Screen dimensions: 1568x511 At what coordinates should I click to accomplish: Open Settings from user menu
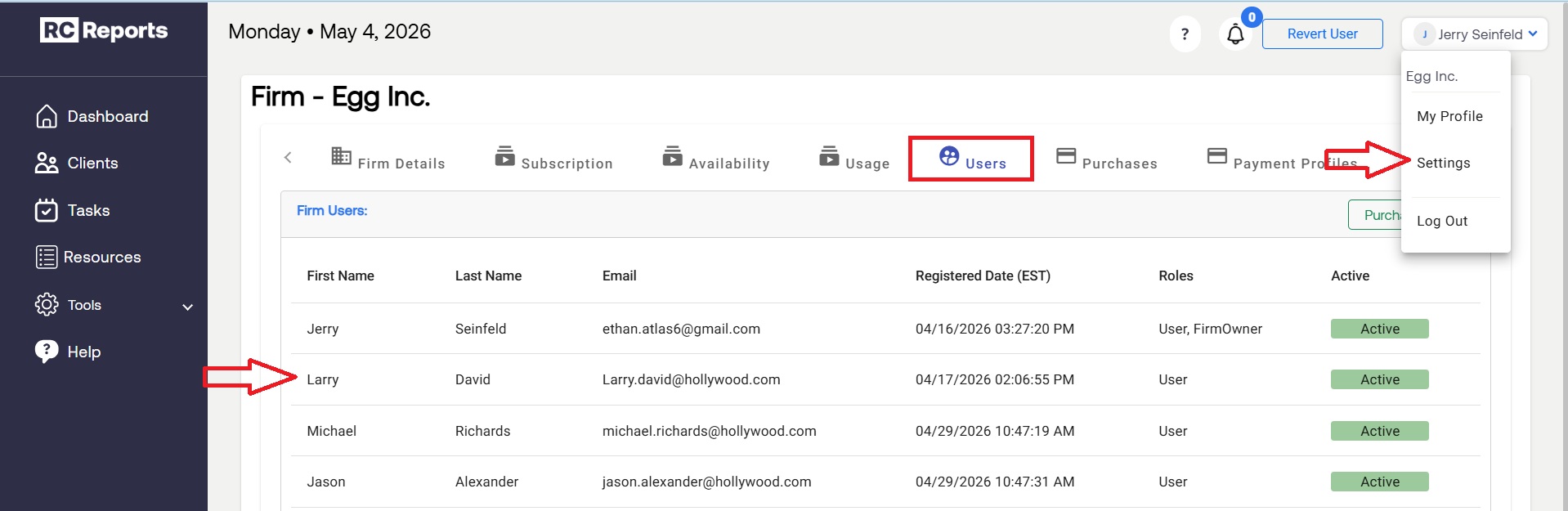1443,163
